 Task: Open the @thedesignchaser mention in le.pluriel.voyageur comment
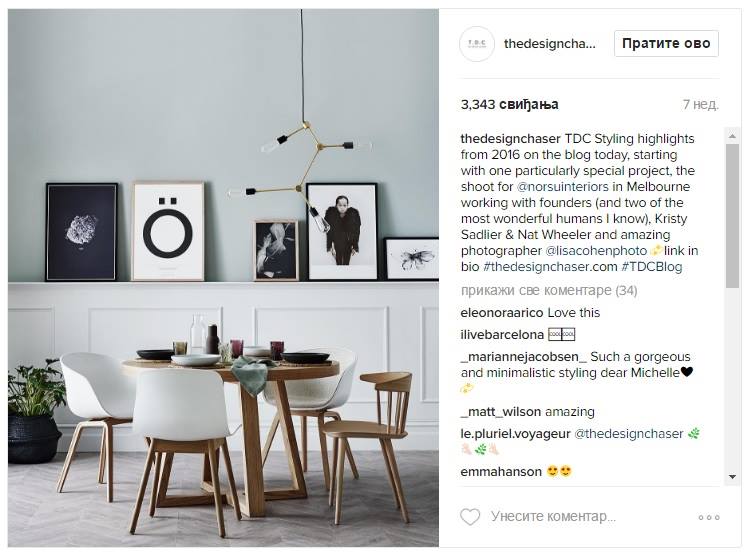629,434
